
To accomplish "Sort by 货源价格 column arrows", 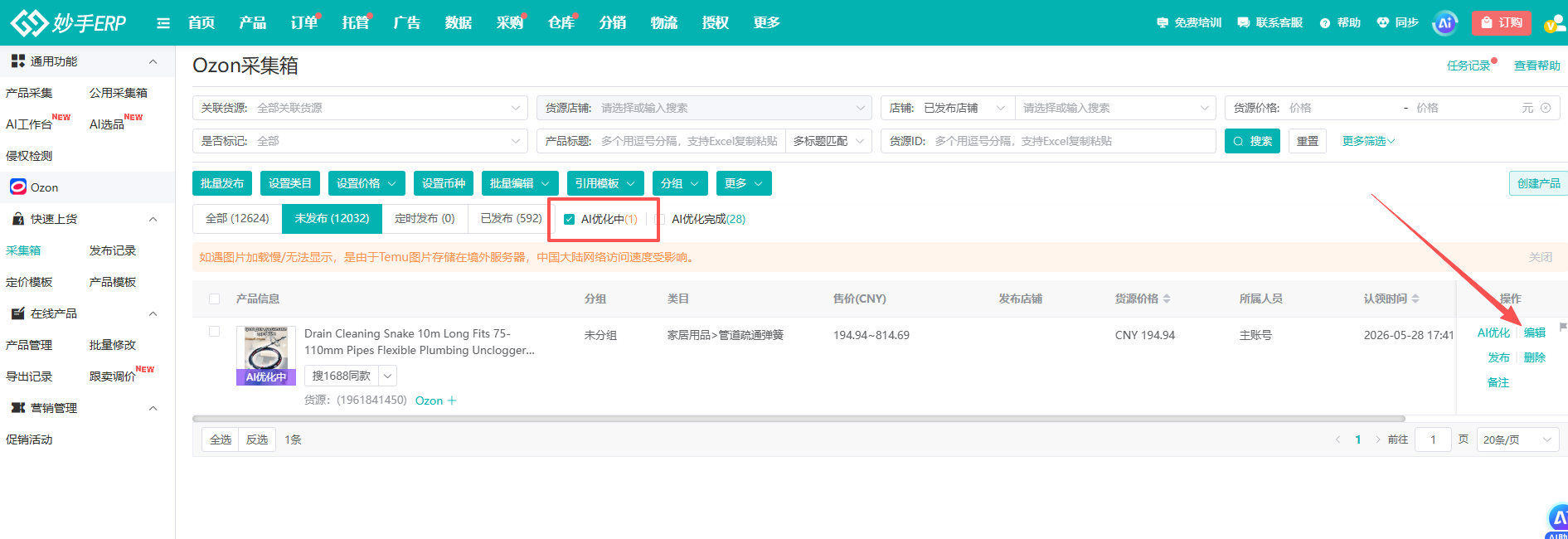I will 1167,299.
